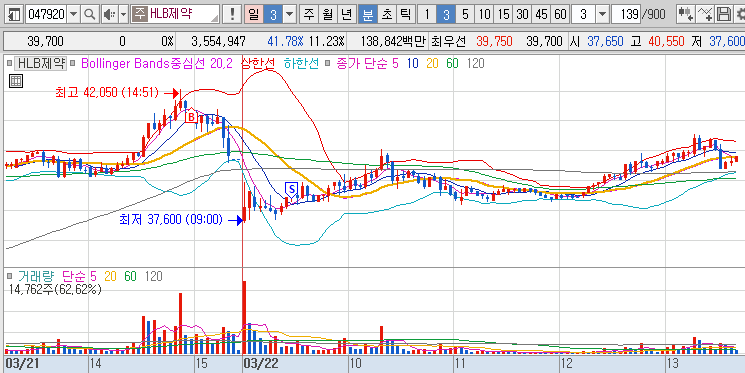Click the speaker sound icon
745x373 pixels.
click(110, 14)
